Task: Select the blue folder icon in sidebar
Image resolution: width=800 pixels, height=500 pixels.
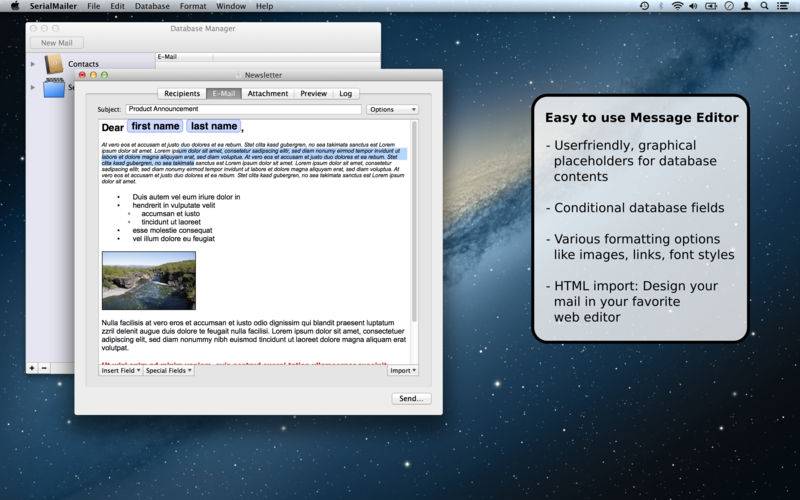Action: 54,88
